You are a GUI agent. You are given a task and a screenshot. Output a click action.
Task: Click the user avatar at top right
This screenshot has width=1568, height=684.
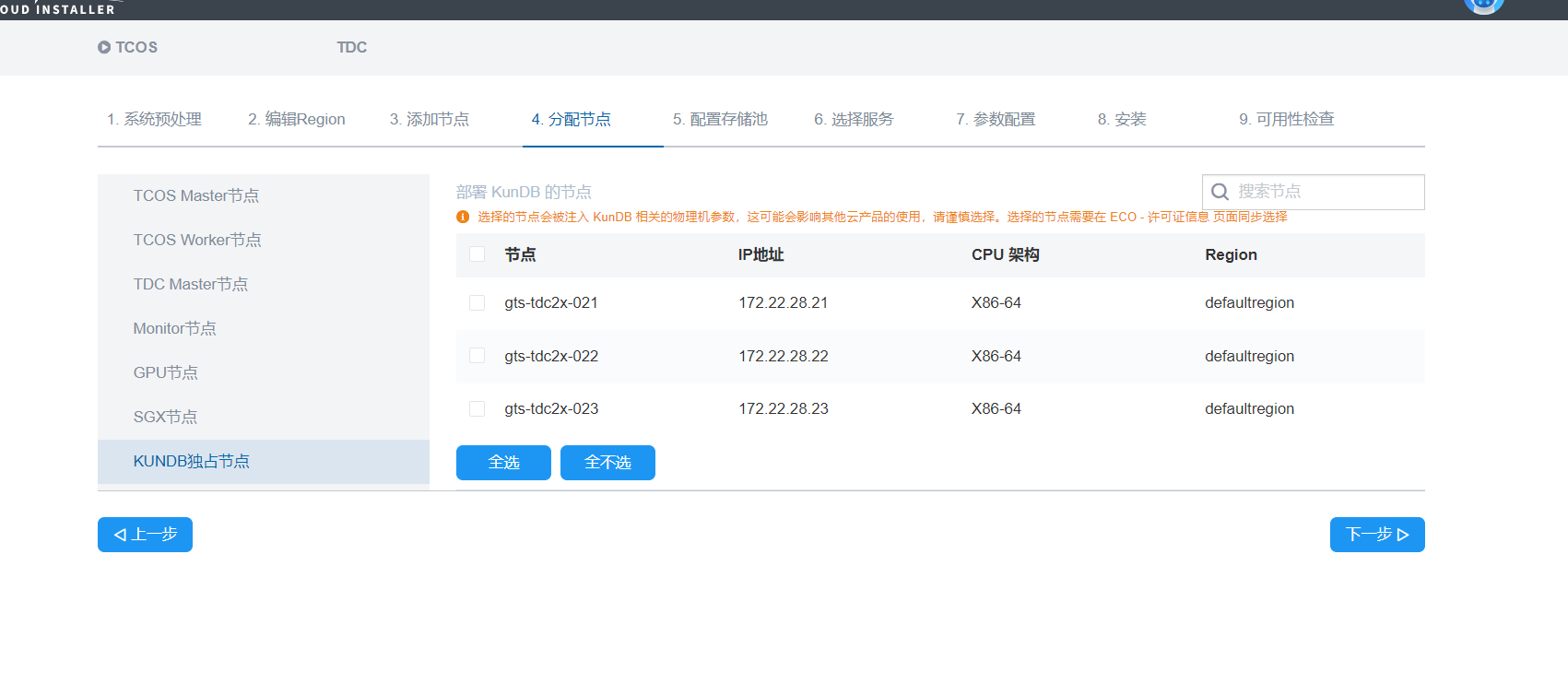[x=1484, y=6]
